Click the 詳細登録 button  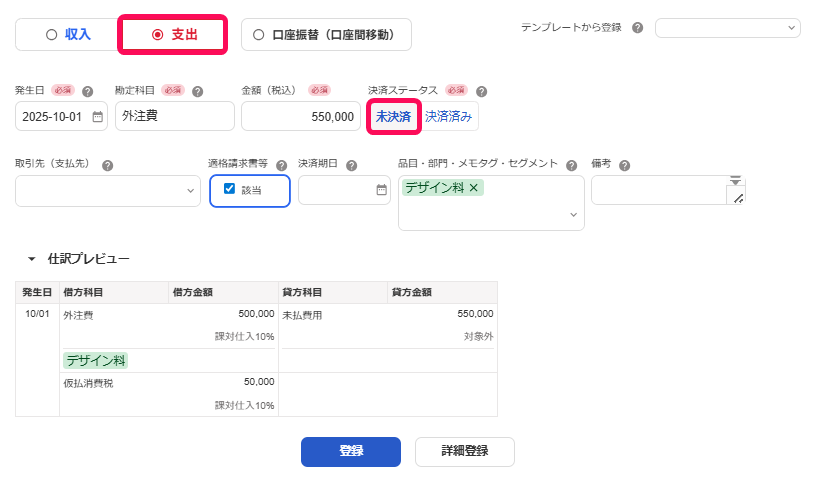[465, 451]
